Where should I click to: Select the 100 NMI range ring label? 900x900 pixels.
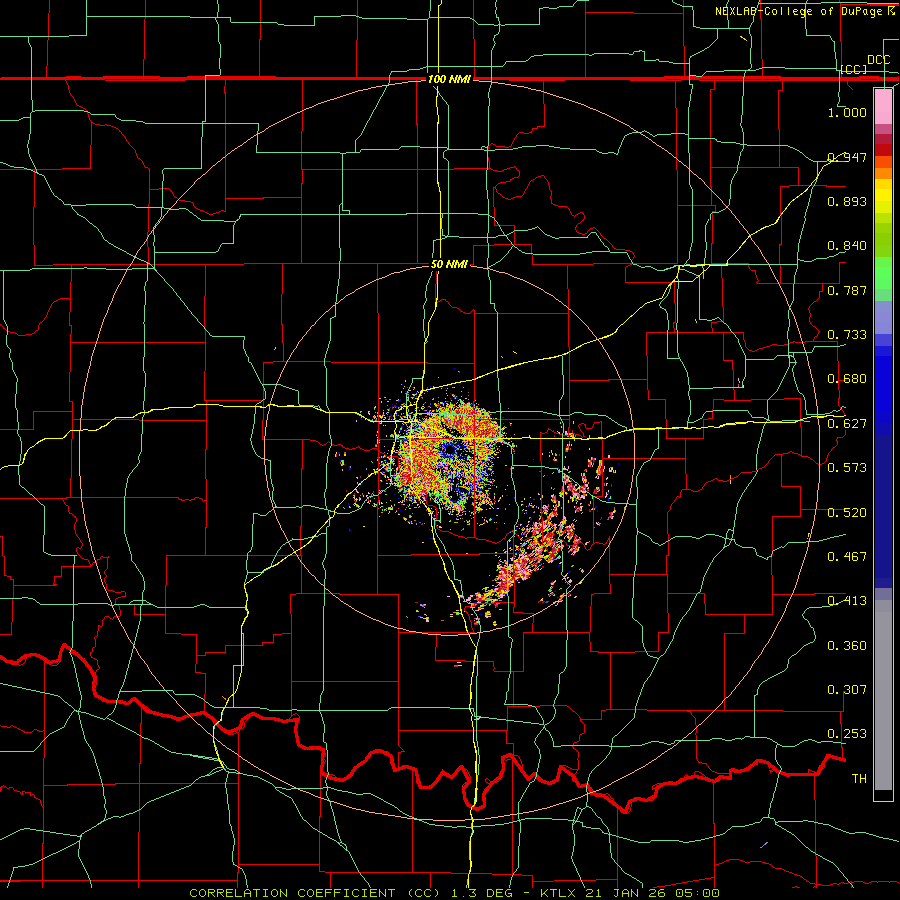click(x=449, y=79)
